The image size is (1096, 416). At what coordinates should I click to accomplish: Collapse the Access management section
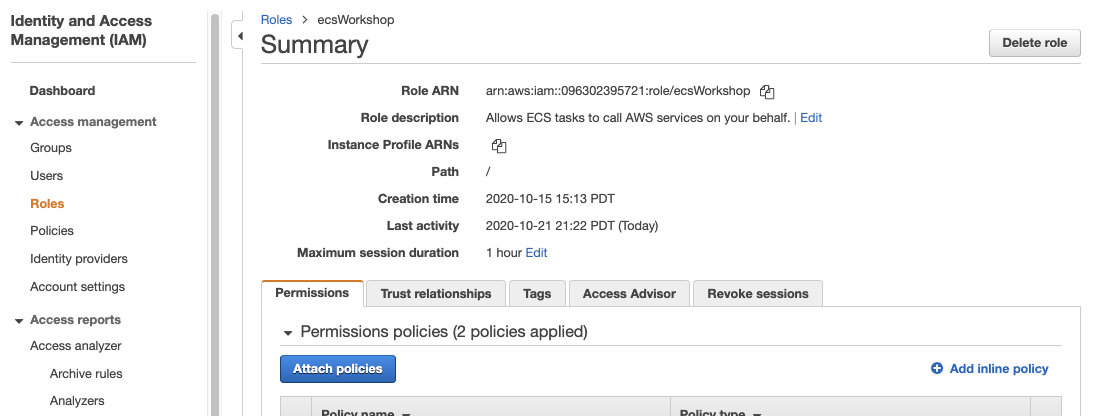point(19,122)
